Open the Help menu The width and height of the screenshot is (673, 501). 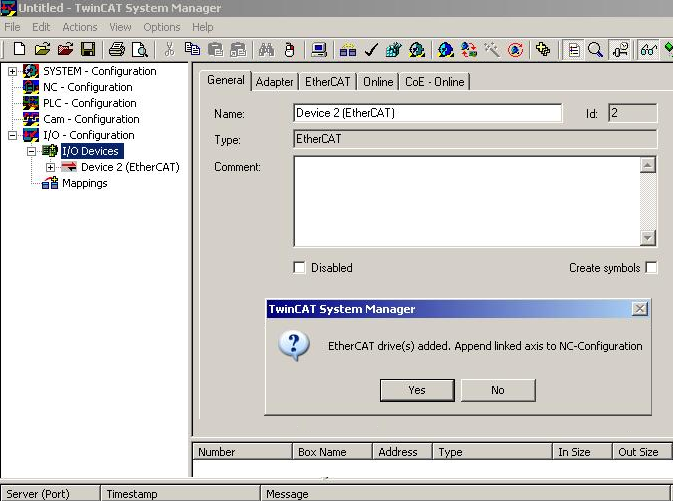point(203,27)
